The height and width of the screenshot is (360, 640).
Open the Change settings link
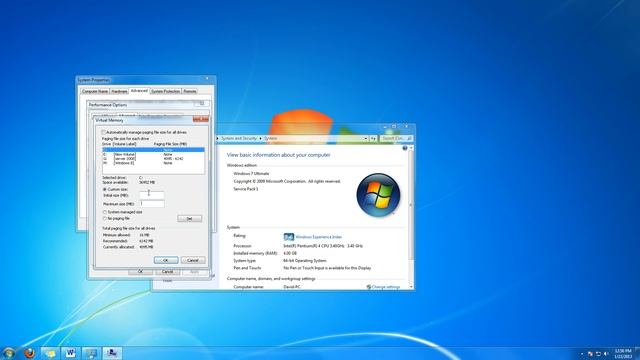[386, 287]
